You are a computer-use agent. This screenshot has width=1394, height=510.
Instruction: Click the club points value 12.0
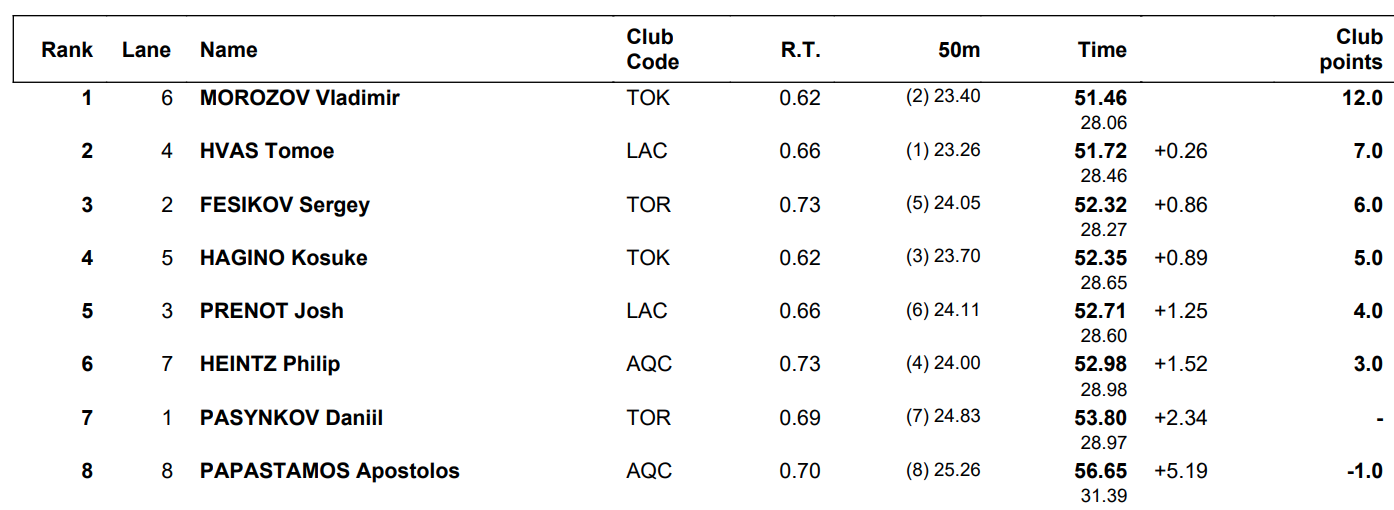pyautogui.click(x=1362, y=98)
